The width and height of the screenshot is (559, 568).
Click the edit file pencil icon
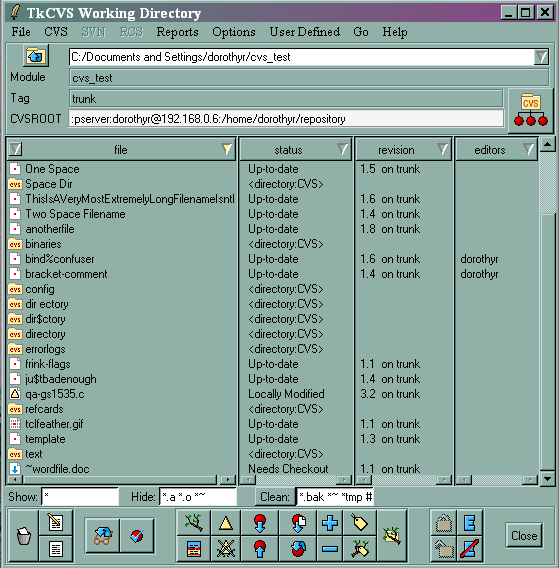pos(55,522)
